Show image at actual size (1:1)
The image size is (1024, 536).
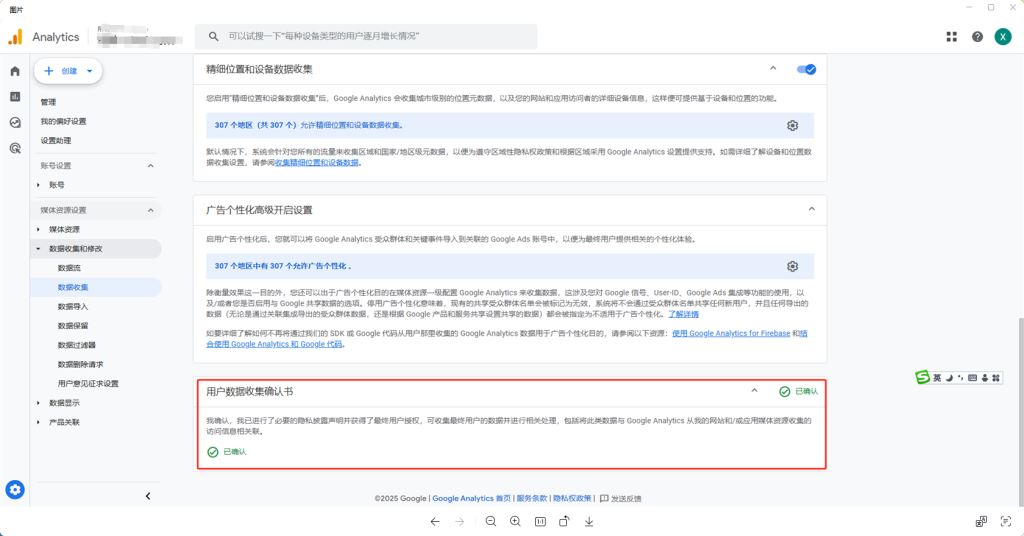point(540,522)
